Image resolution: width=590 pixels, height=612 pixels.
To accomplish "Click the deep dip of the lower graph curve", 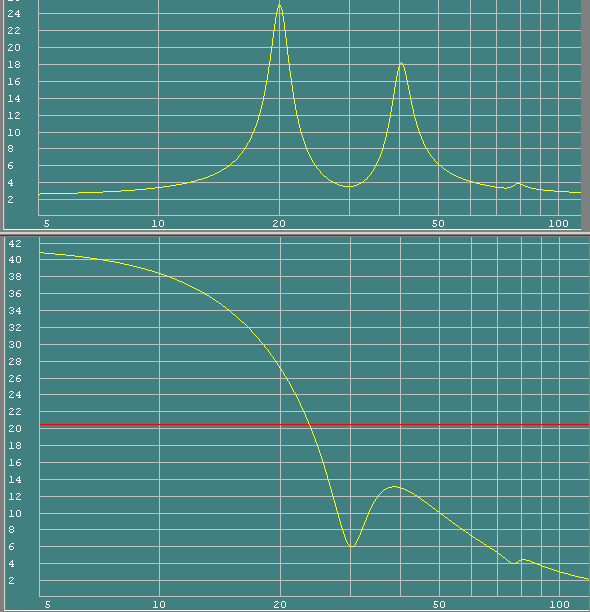I will click(x=351, y=546).
